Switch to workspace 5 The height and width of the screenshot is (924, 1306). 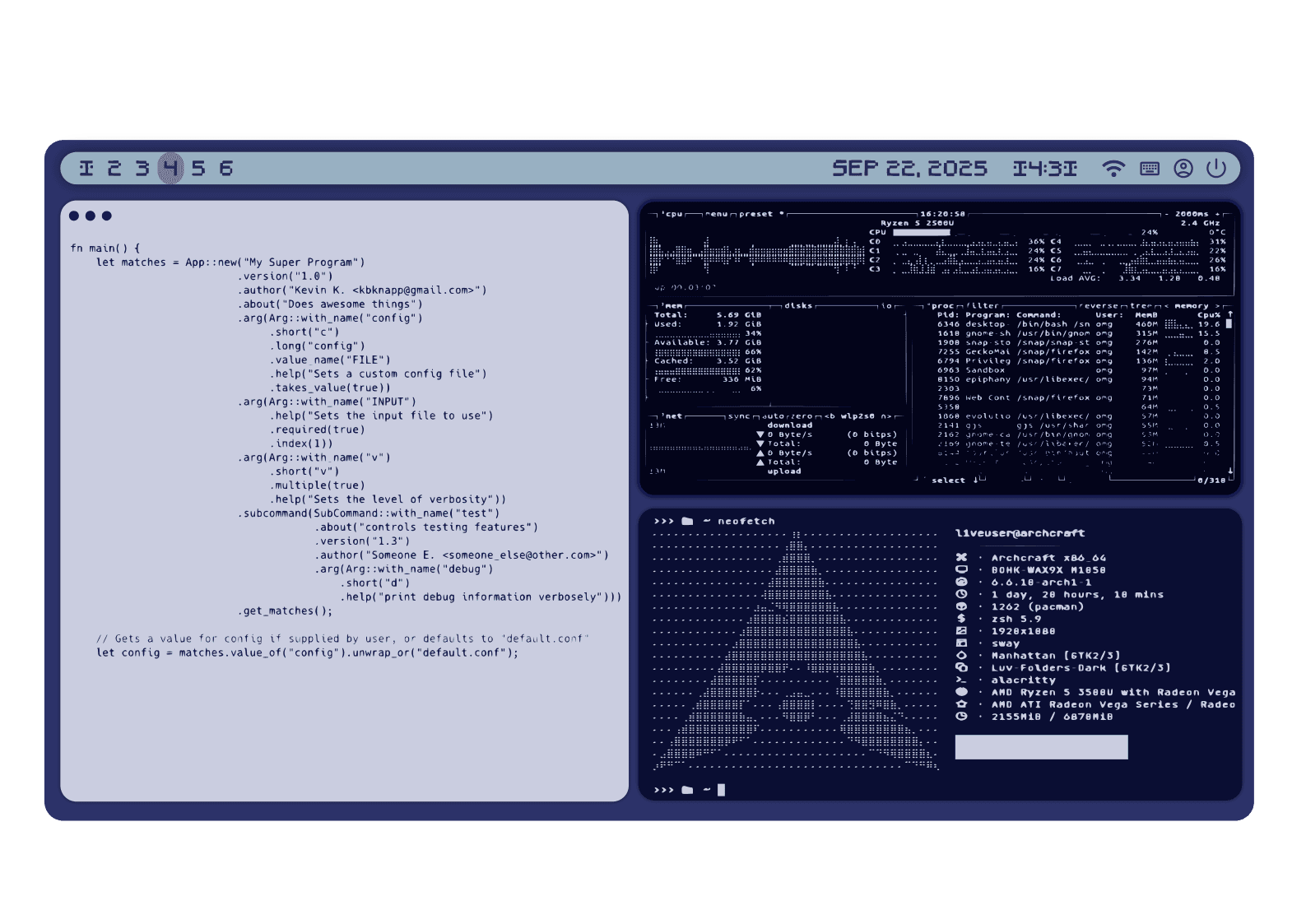(x=198, y=169)
